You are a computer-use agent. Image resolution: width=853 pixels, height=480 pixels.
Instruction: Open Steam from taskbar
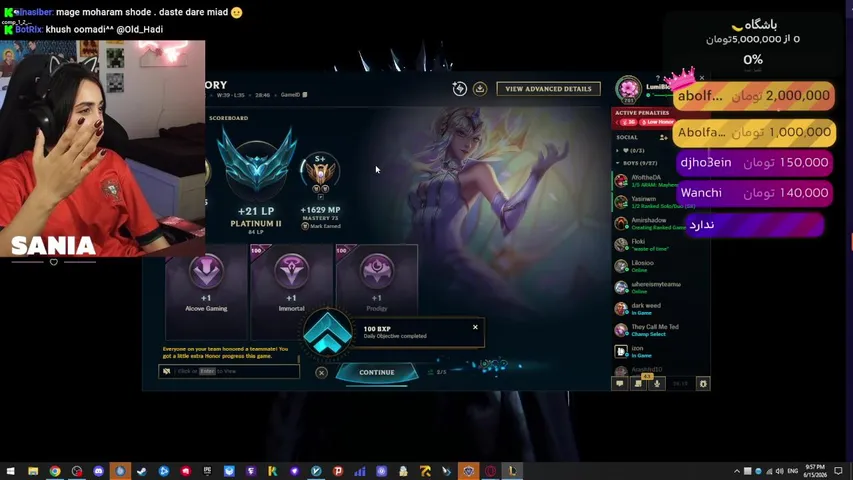tap(142, 471)
